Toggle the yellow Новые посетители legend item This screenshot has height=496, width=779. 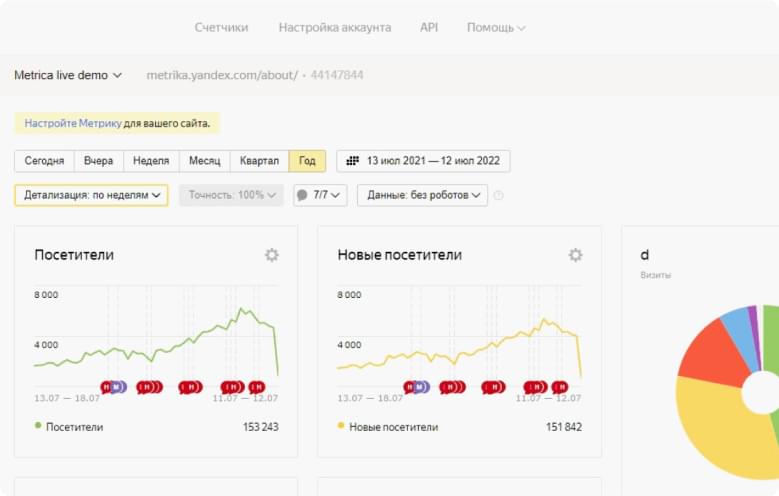[388, 426]
